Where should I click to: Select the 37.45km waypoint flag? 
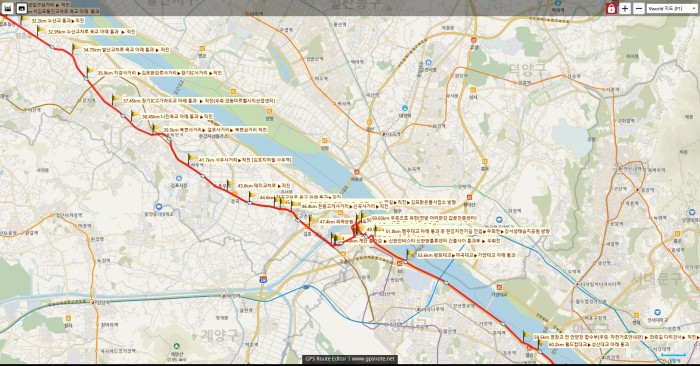tap(116, 99)
